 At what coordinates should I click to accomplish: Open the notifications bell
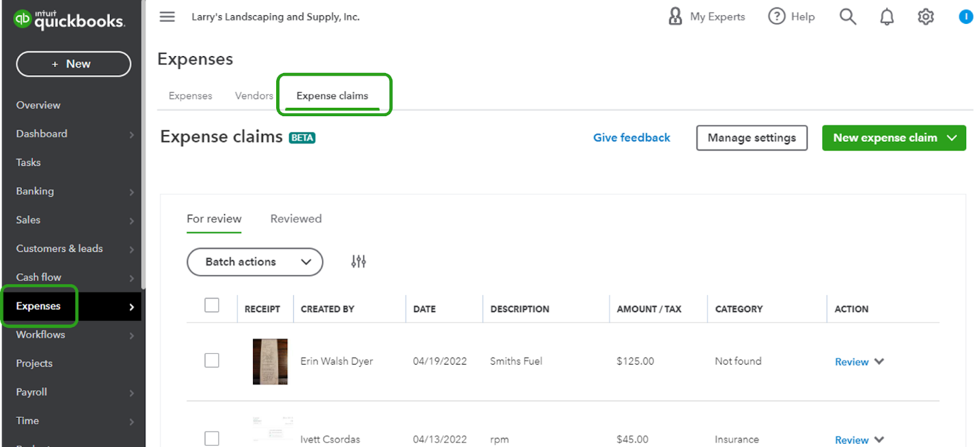[887, 17]
